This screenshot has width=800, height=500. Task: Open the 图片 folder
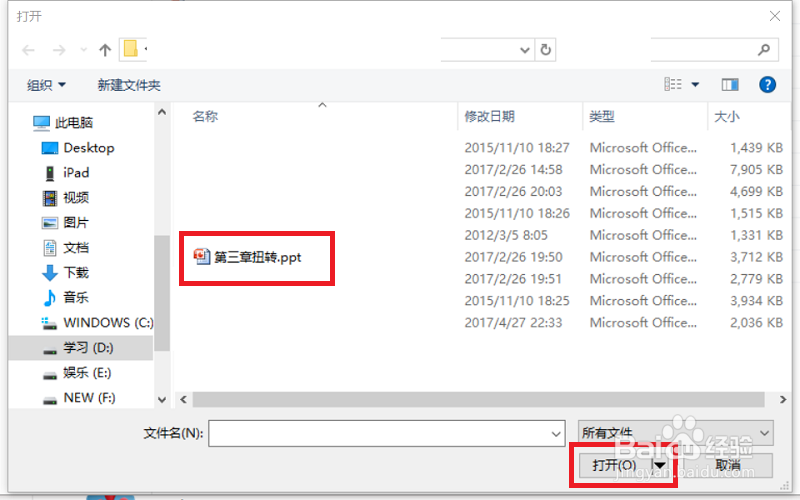[65, 222]
